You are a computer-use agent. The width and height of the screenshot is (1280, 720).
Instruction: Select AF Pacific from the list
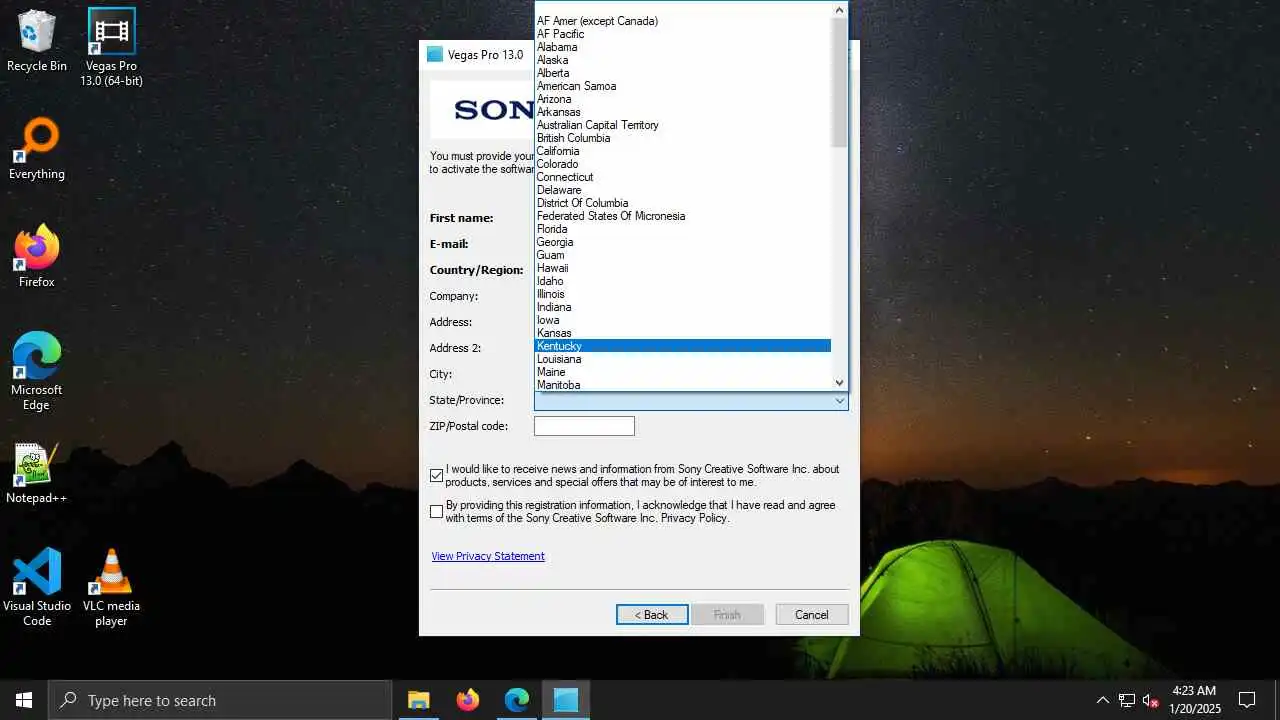pyautogui.click(x=683, y=34)
